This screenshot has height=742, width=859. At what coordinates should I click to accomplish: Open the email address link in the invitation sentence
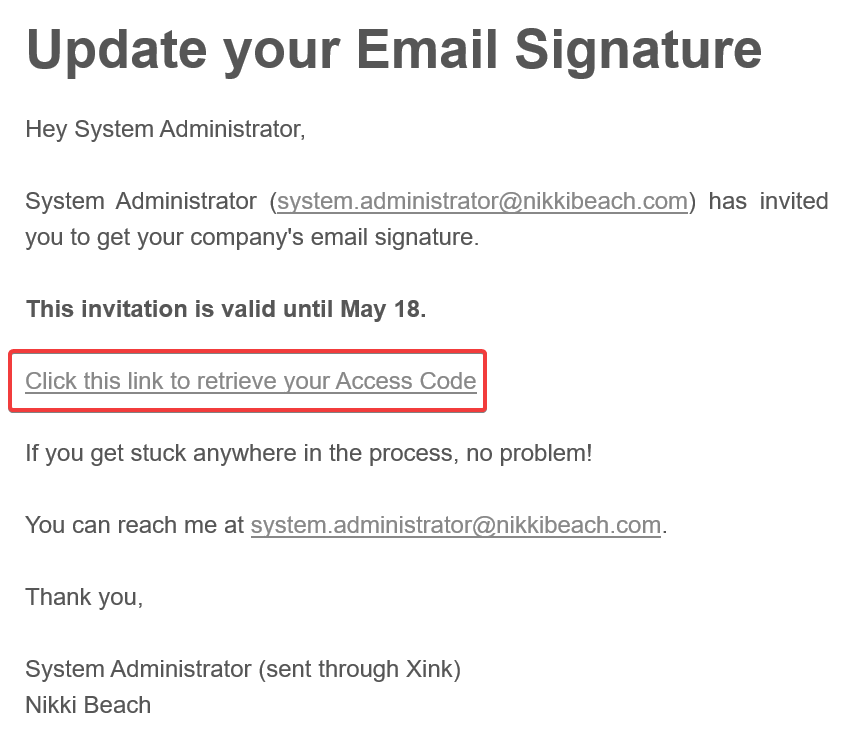[x=482, y=201]
